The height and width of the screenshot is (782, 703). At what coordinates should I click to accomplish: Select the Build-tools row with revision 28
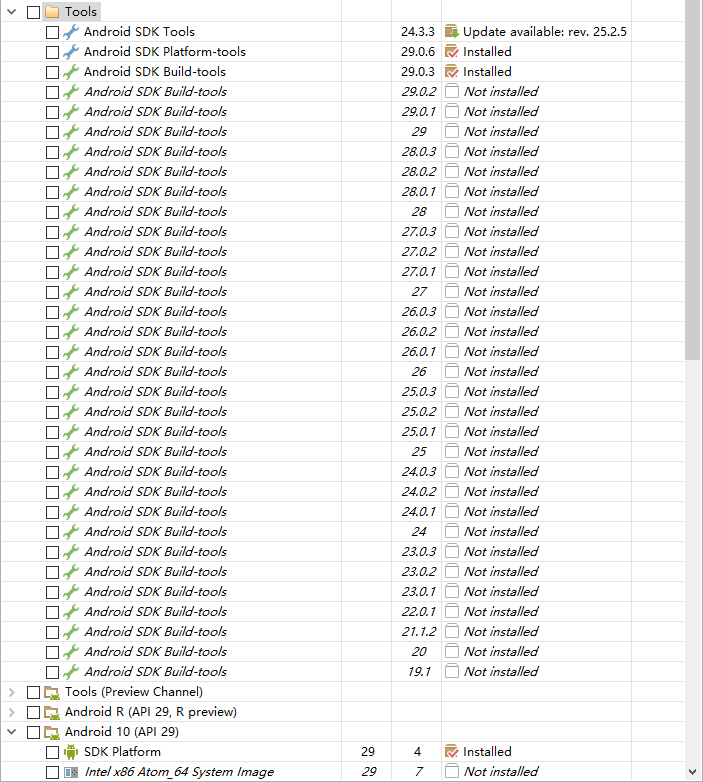(x=343, y=211)
